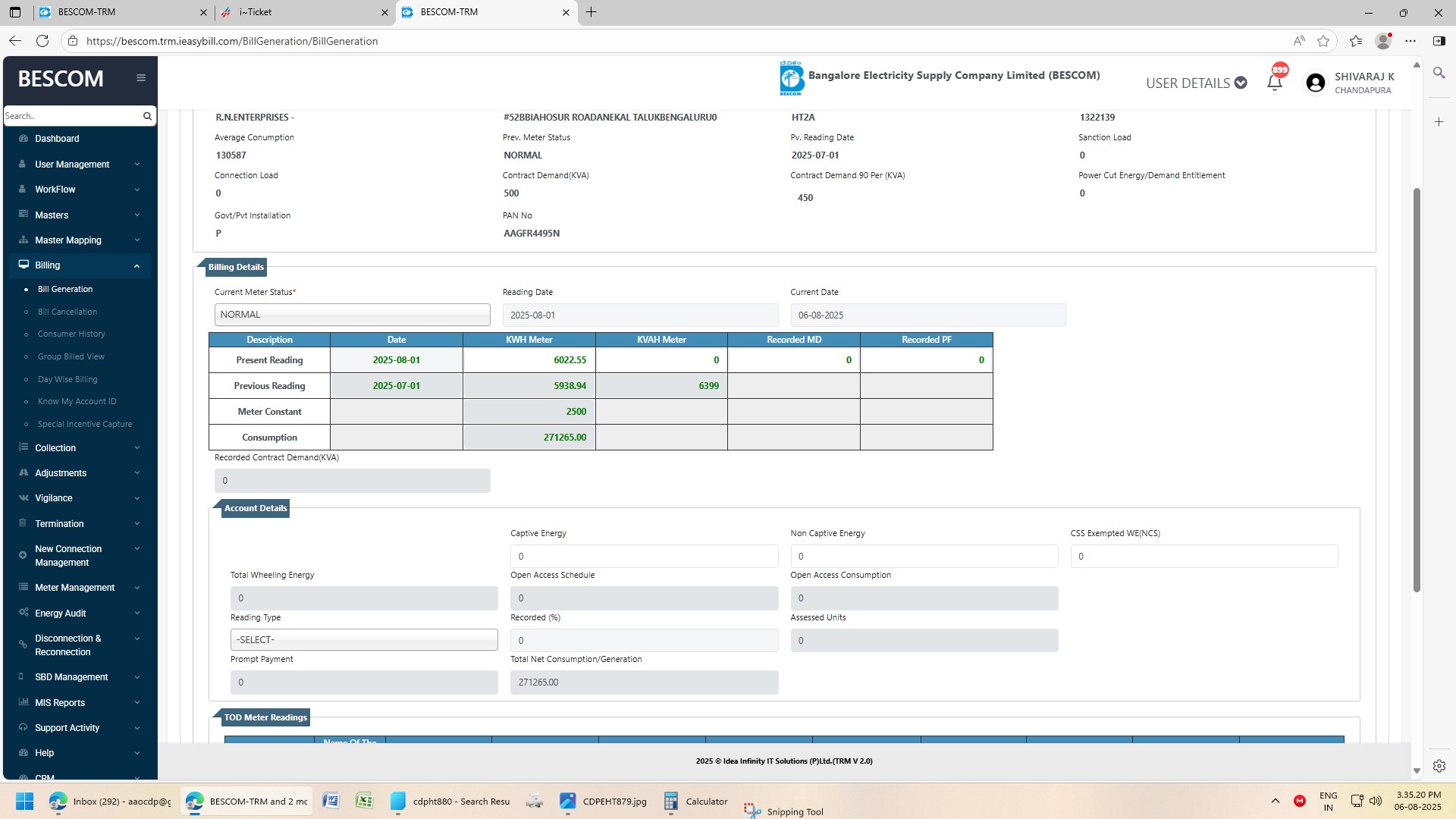Click the notification bell icon
The height and width of the screenshot is (819, 1456).
(x=1274, y=83)
